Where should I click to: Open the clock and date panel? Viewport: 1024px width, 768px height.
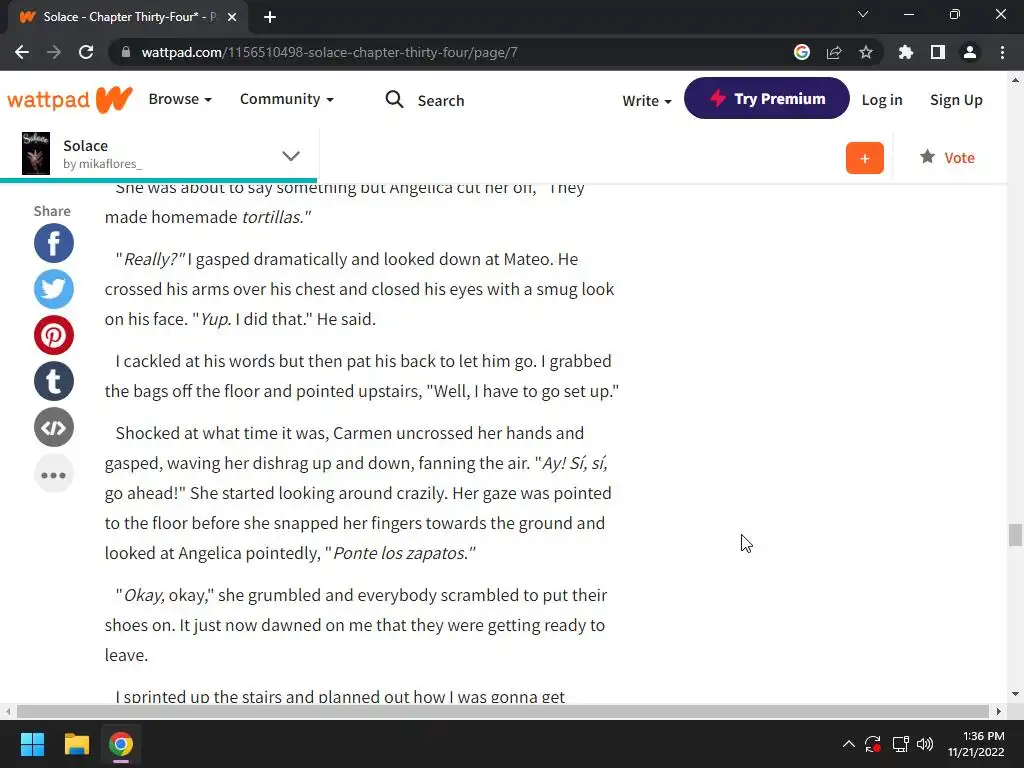pos(976,744)
